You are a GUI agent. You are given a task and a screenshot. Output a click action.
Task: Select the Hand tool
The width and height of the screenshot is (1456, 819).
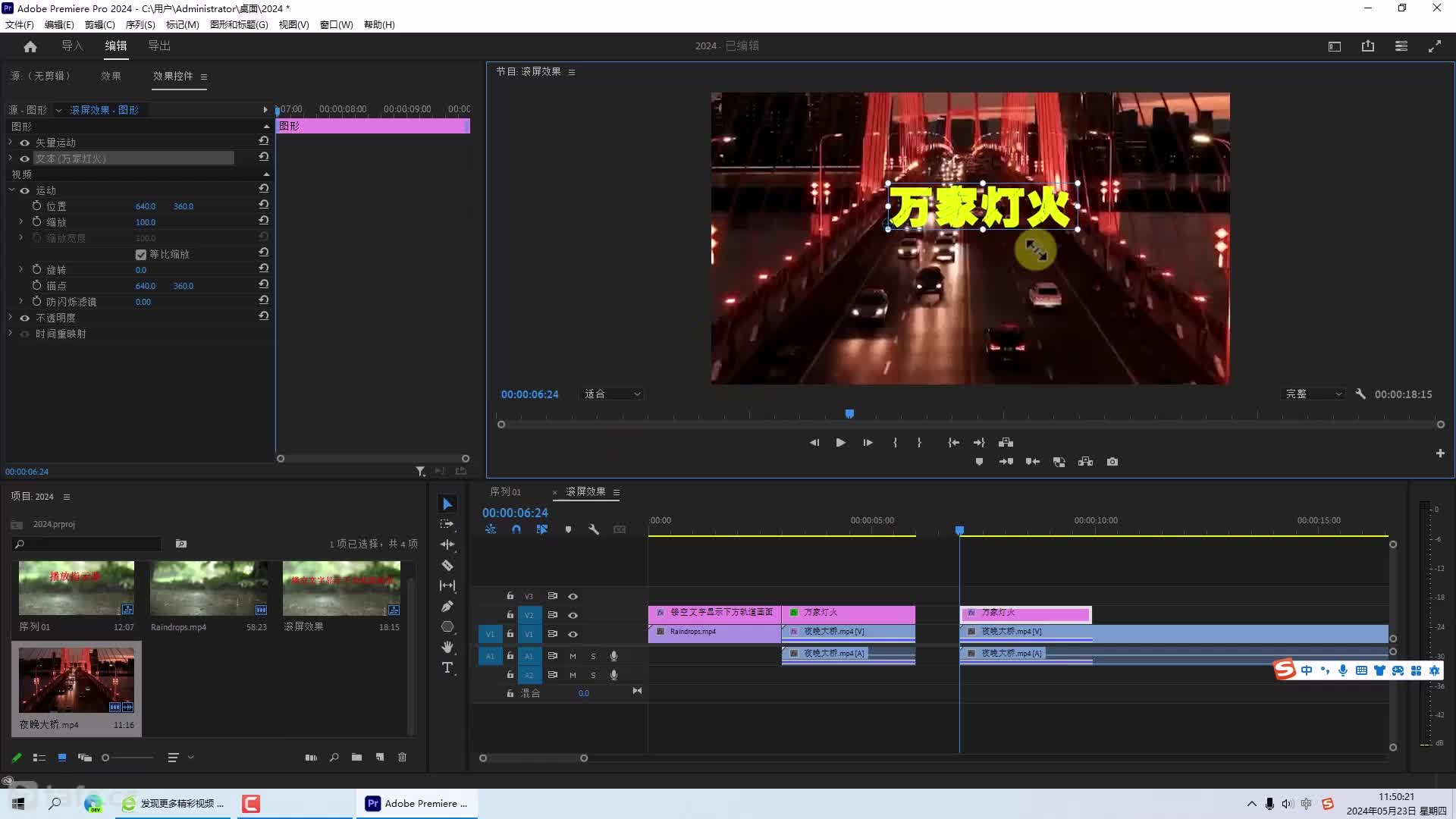click(447, 647)
